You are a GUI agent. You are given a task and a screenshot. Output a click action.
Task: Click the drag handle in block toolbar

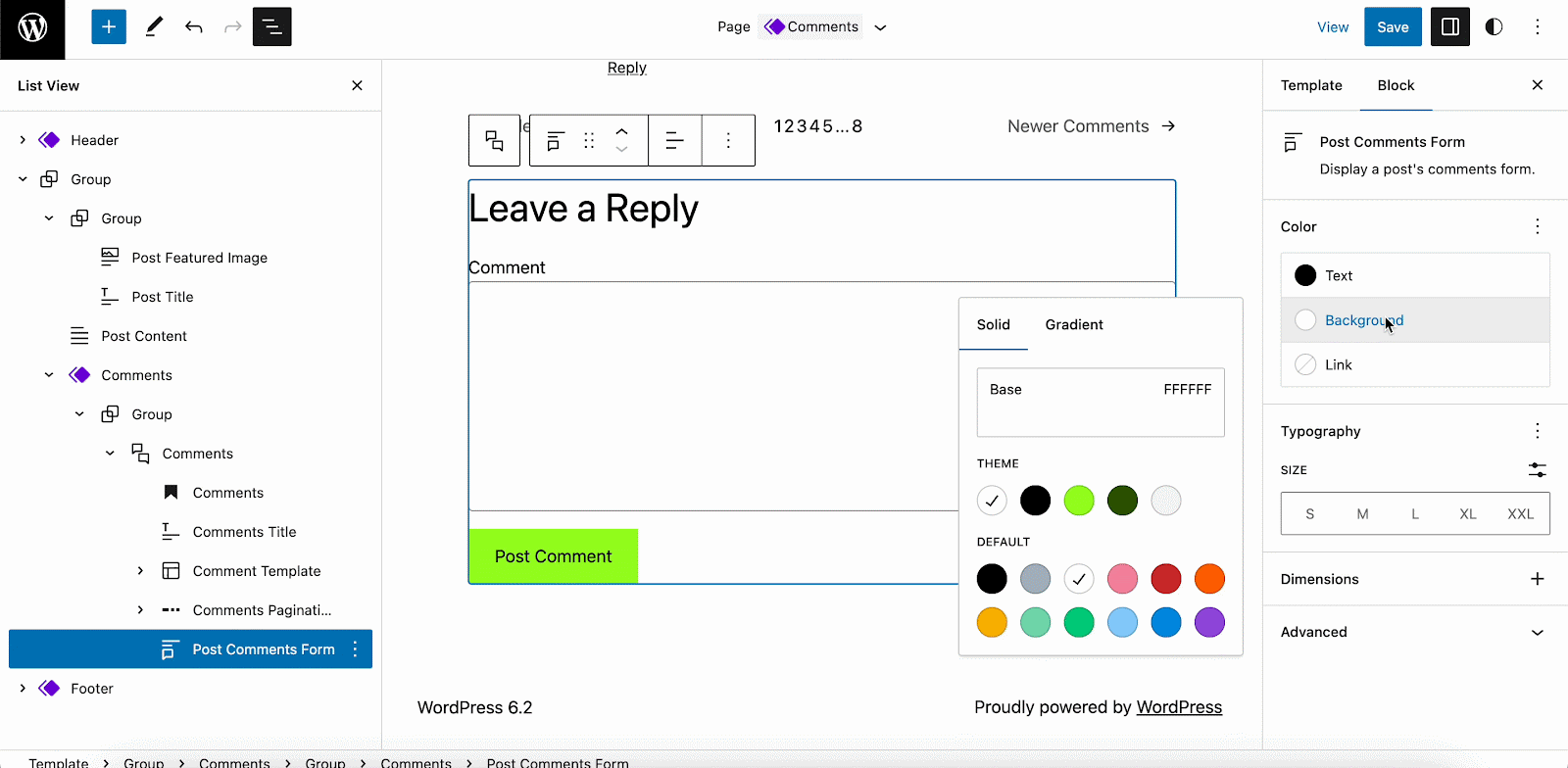click(x=589, y=141)
